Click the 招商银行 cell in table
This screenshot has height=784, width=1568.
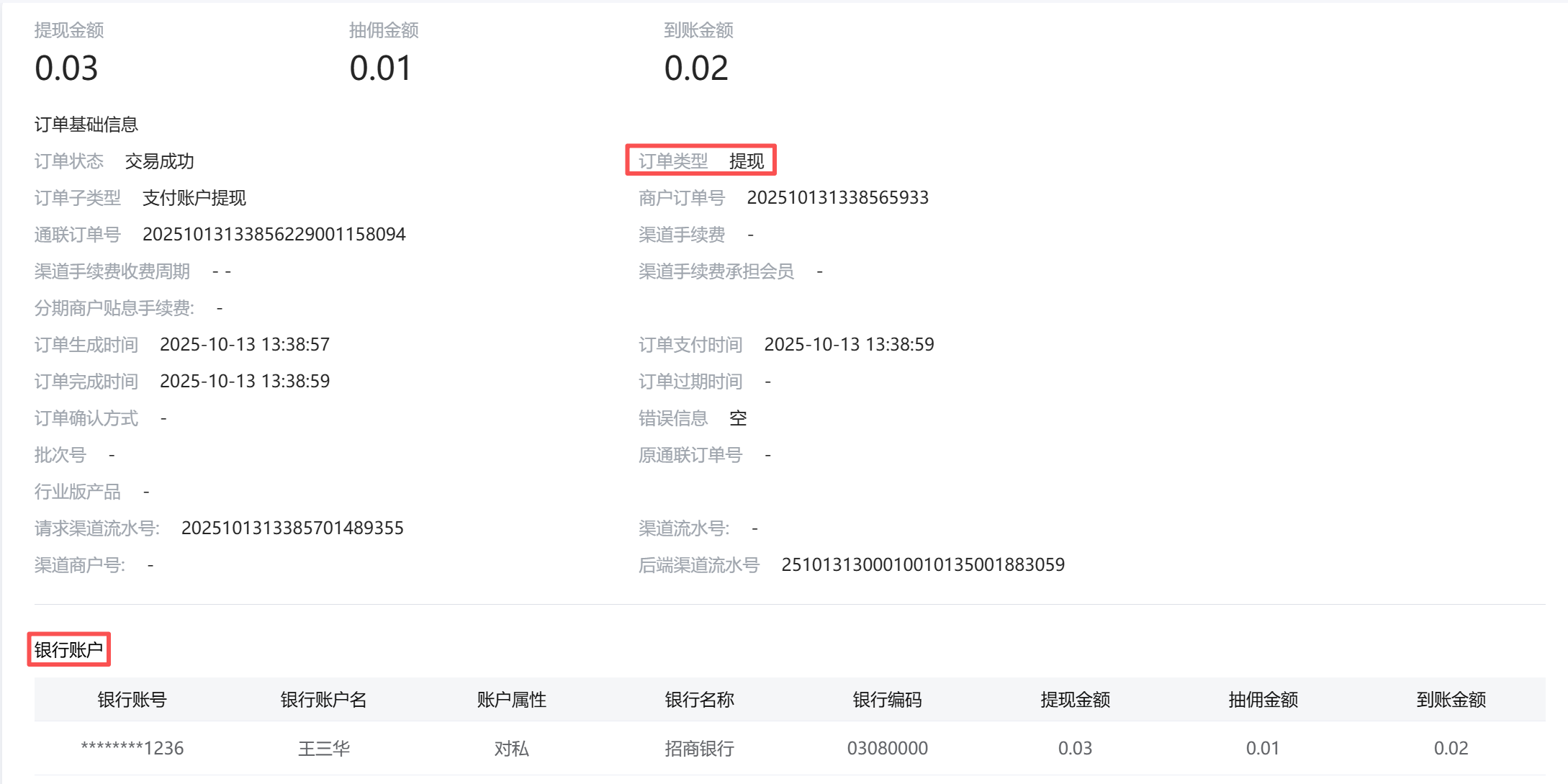point(699,749)
